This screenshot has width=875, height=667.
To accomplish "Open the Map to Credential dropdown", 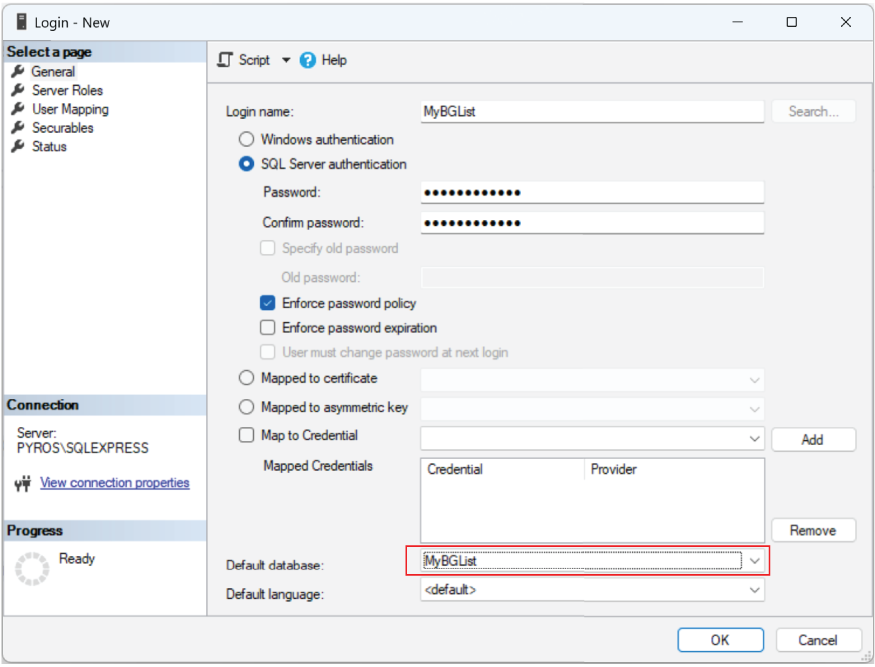I will pyautogui.click(x=754, y=439).
